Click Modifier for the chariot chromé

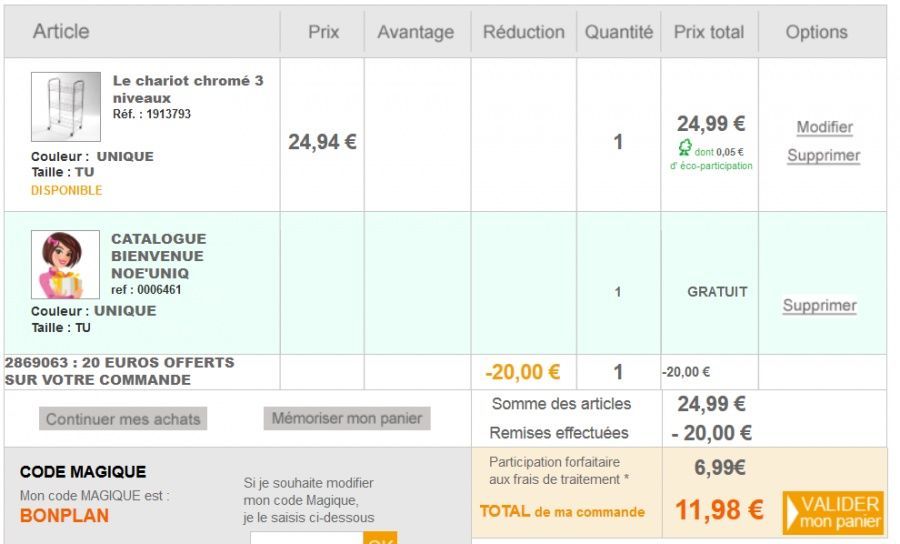[824, 127]
